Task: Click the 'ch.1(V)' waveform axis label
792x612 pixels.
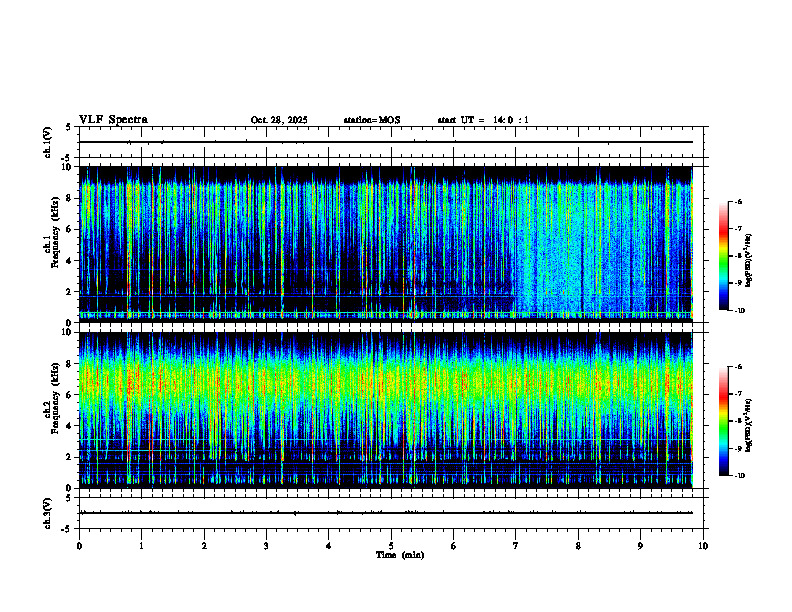Action: tap(48, 142)
